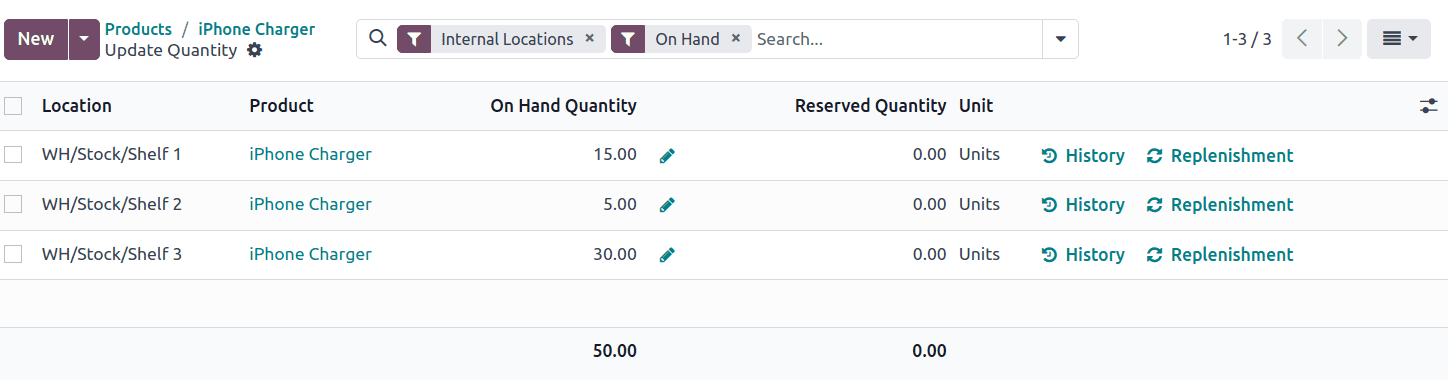Expand the dropdown next to New button
Image resolution: width=1448 pixels, height=380 pixels.
pos(84,39)
